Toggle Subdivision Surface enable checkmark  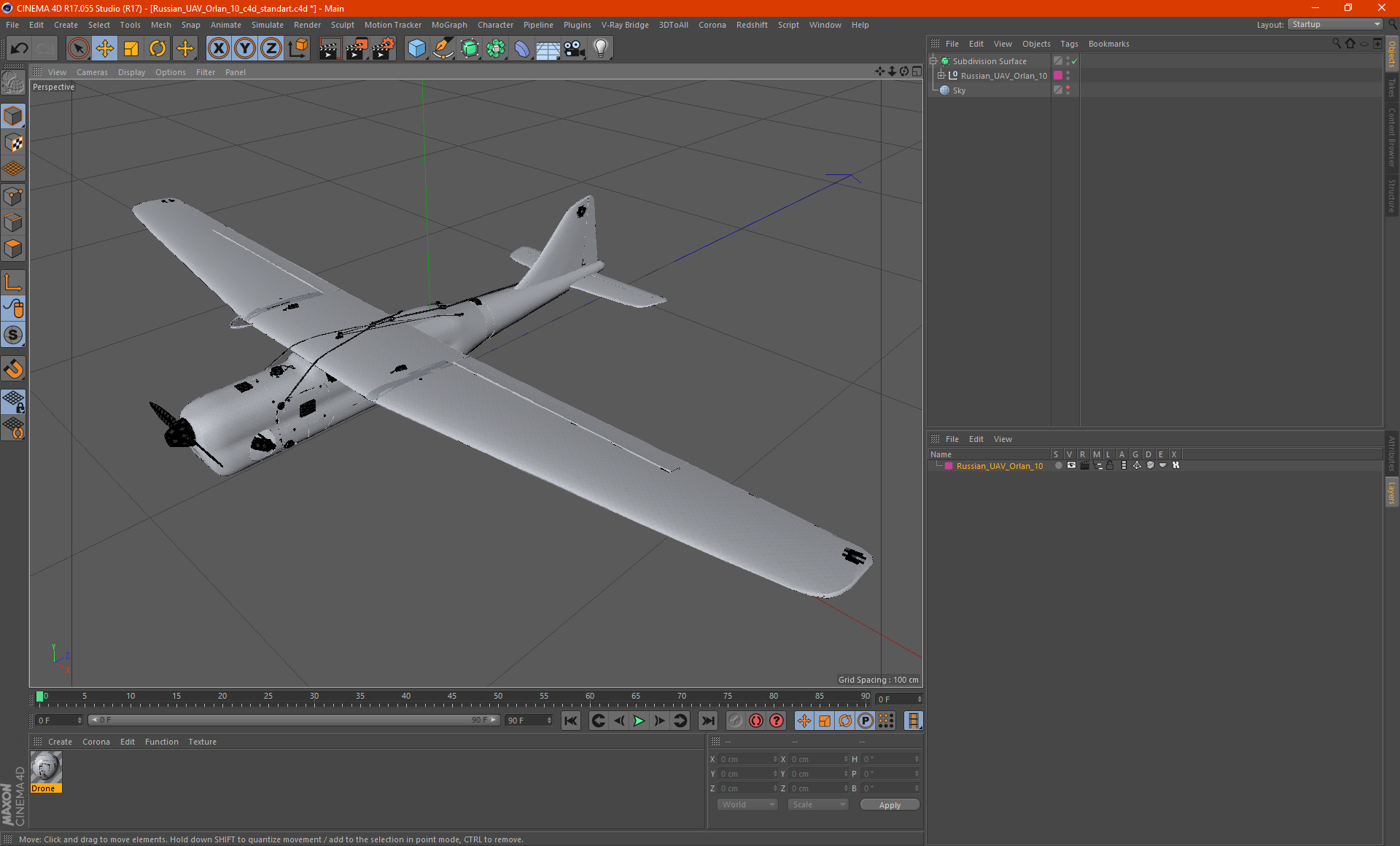pos(1074,61)
